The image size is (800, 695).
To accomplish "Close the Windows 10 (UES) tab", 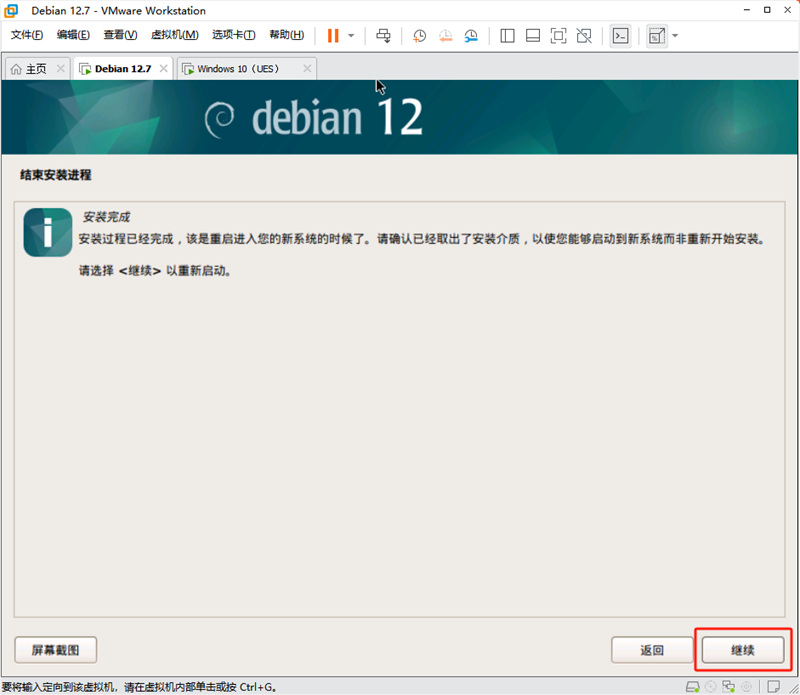I will [307, 68].
